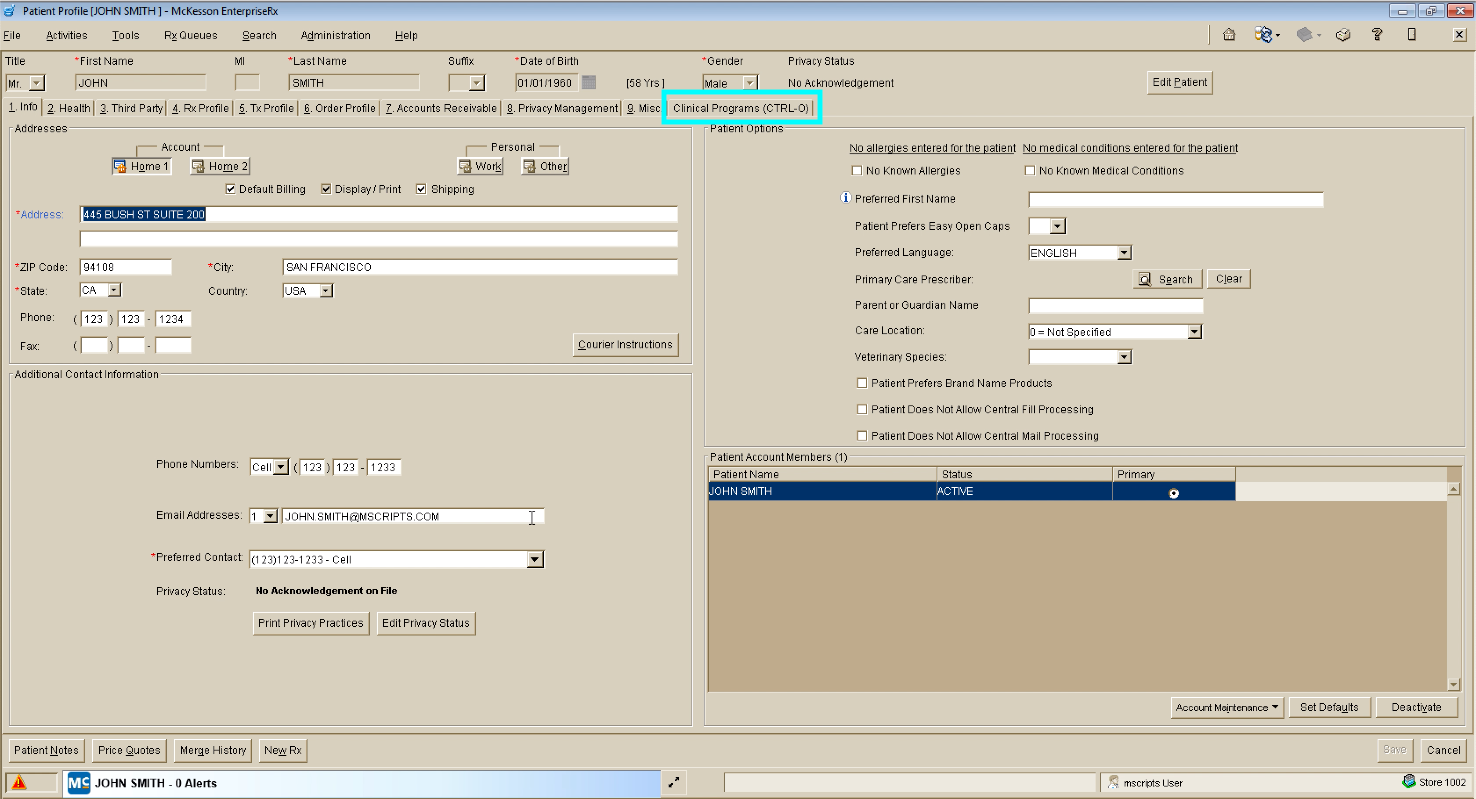This screenshot has height=799, width=1476.
Task: Open the Rx Queues menu
Action: pyautogui.click(x=191, y=35)
